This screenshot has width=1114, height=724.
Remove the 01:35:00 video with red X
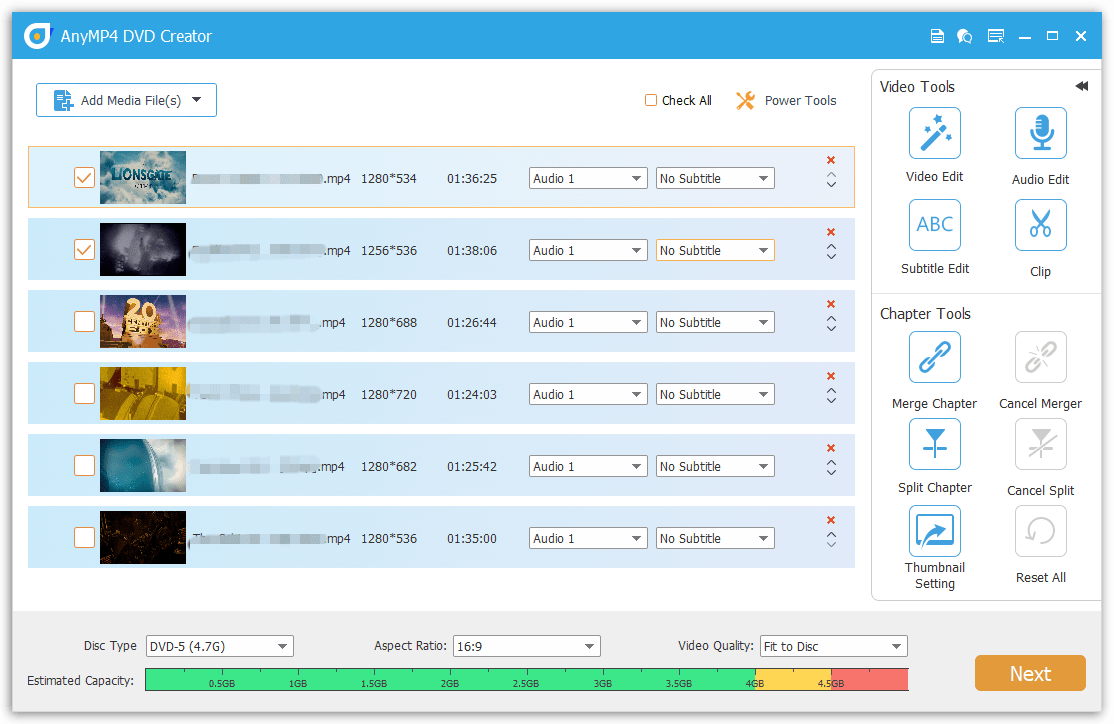(831, 519)
